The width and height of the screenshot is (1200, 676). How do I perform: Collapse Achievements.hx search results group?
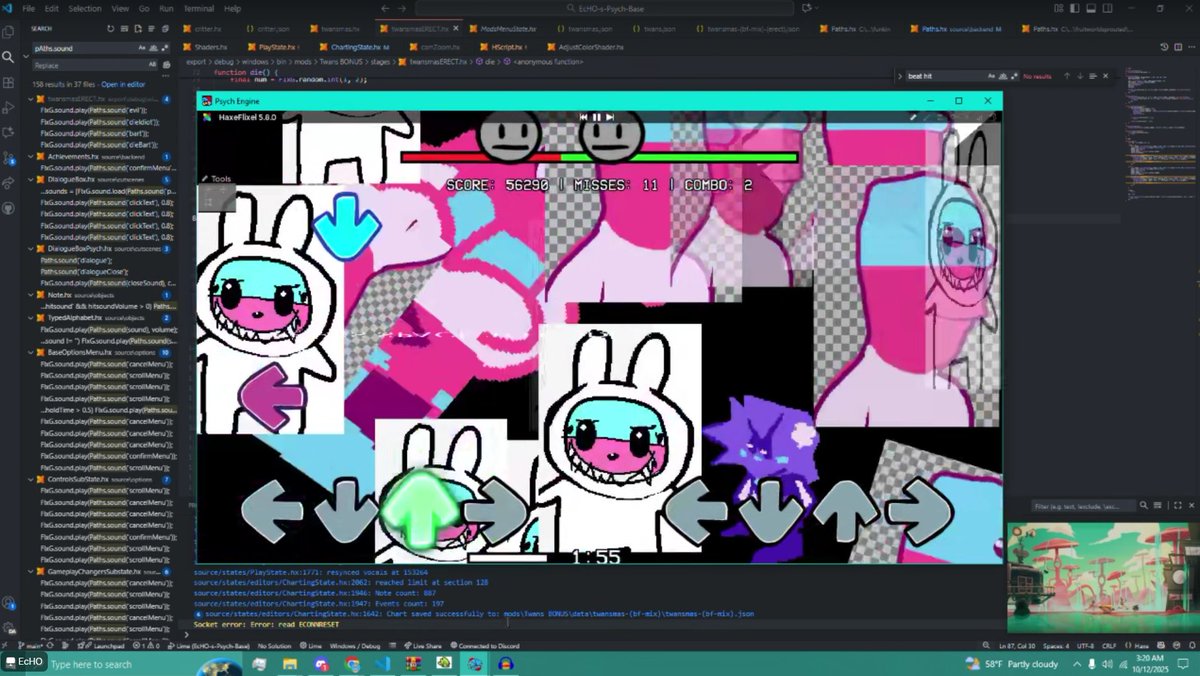click(x=30, y=157)
